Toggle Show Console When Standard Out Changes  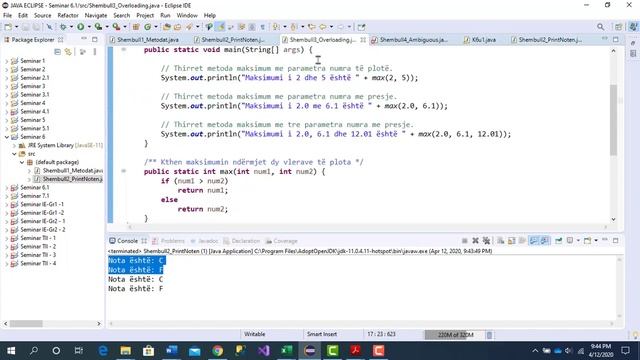(533, 241)
